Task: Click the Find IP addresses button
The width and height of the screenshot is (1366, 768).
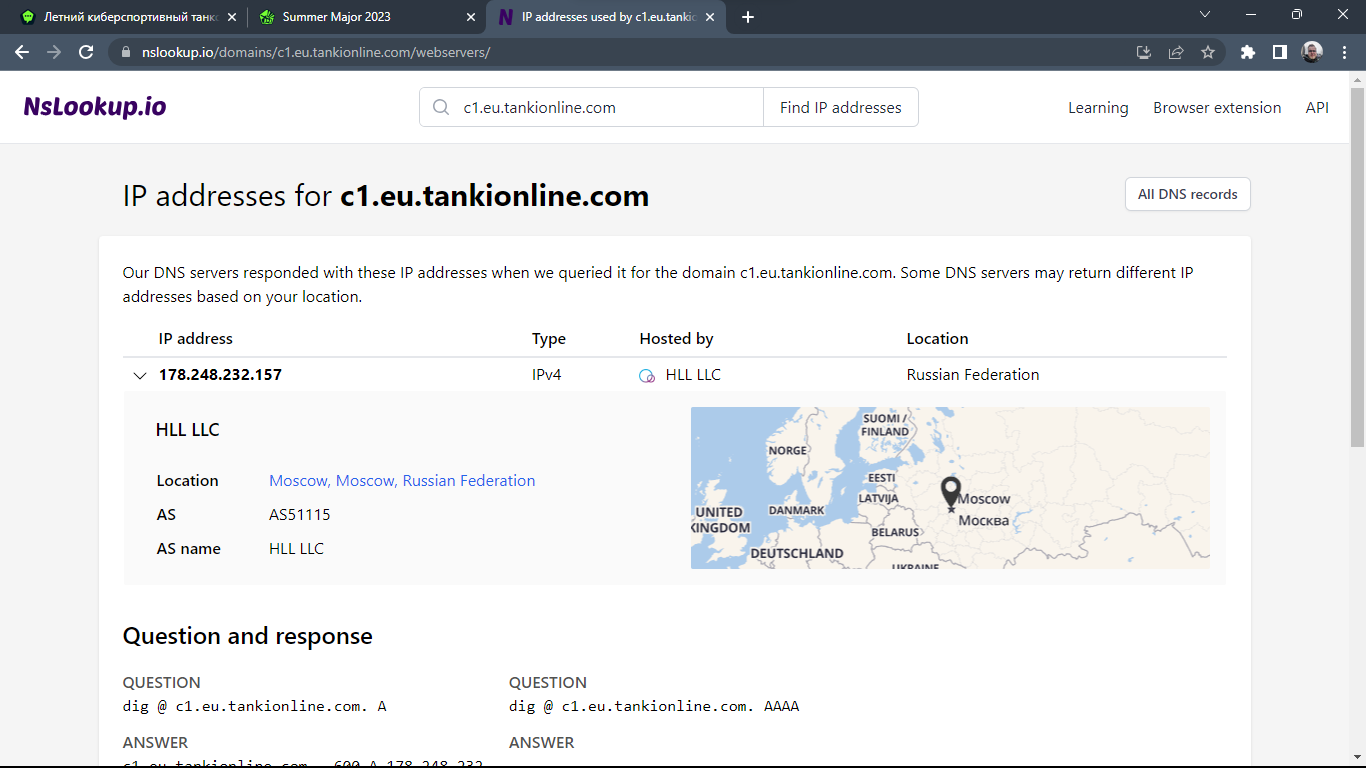Action: pyautogui.click(x=841, y=107)
